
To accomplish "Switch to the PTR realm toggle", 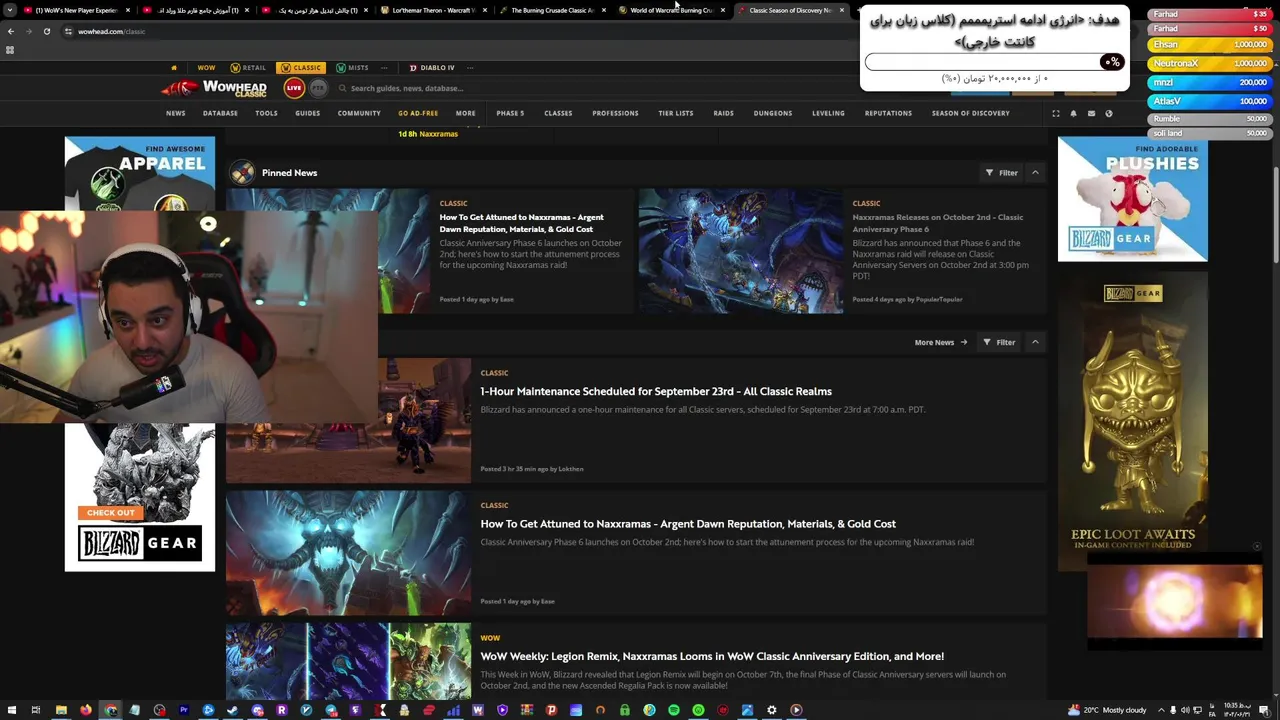I will [318, 88].
